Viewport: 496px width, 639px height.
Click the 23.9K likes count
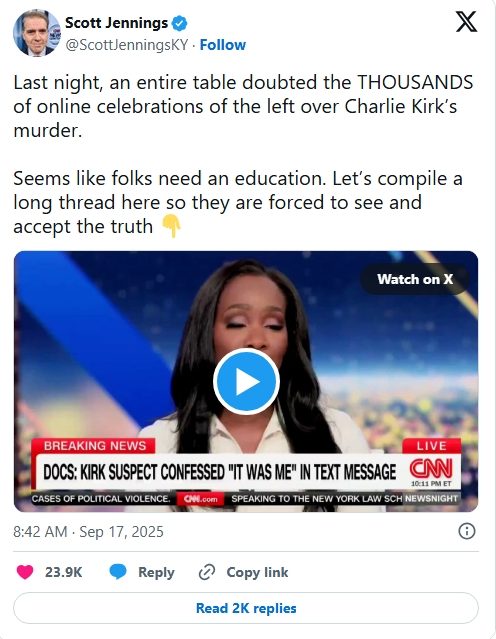tap(64, 572)
